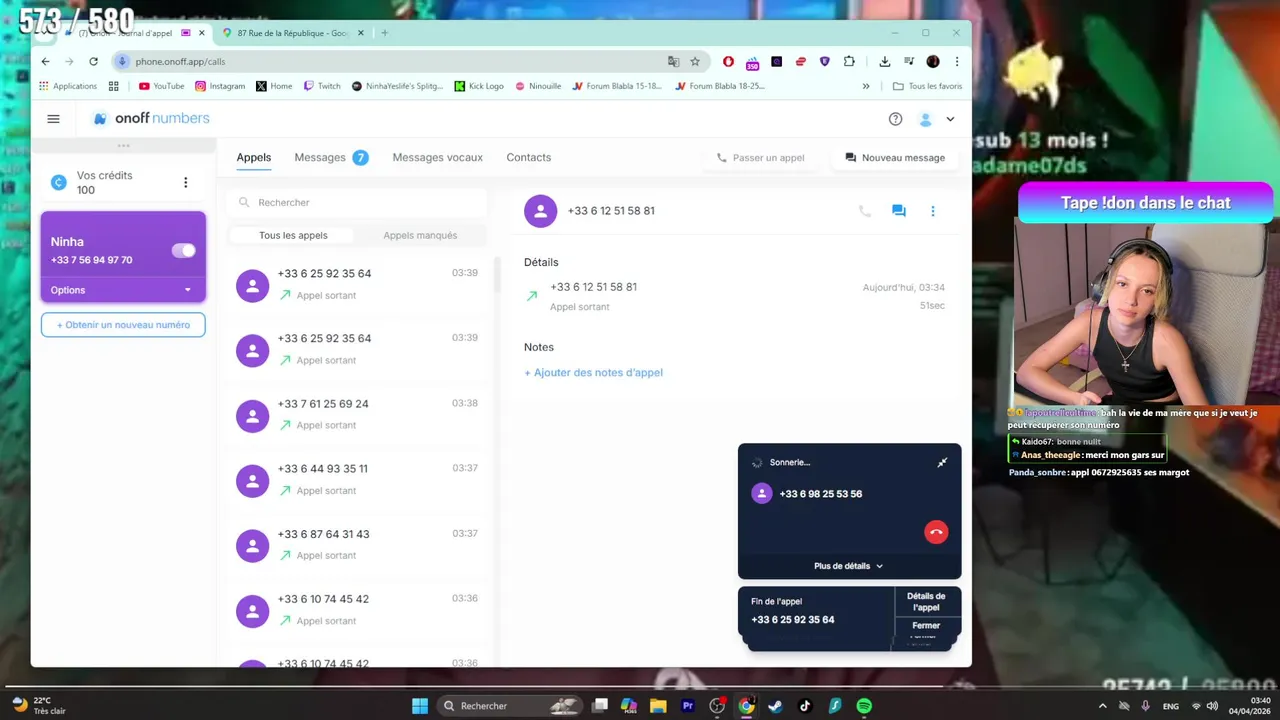Open the YouTube bookmark
This screenshot has width=1280, height=720.
click(x=161, y=86)
